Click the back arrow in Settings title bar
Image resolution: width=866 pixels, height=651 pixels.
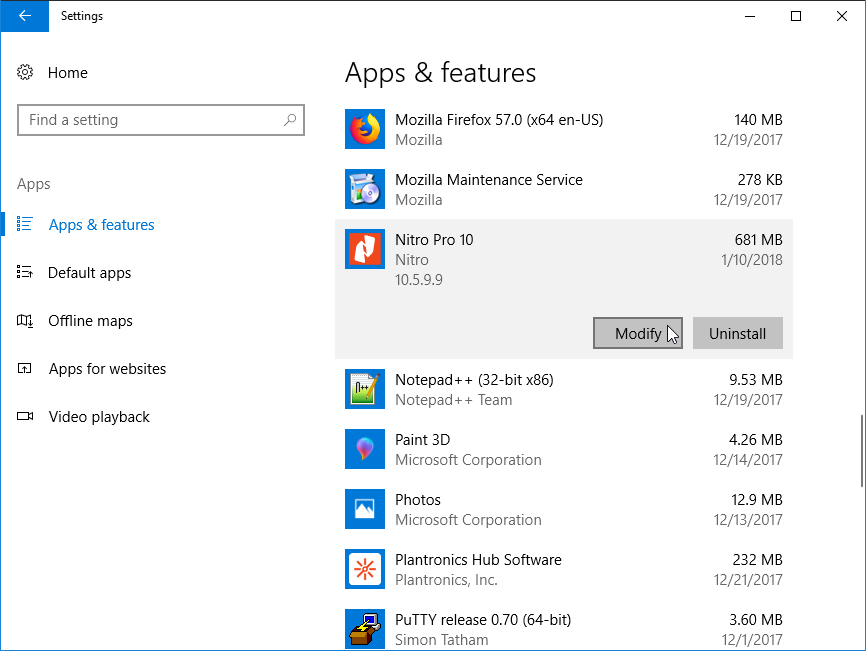click(24, 16)
